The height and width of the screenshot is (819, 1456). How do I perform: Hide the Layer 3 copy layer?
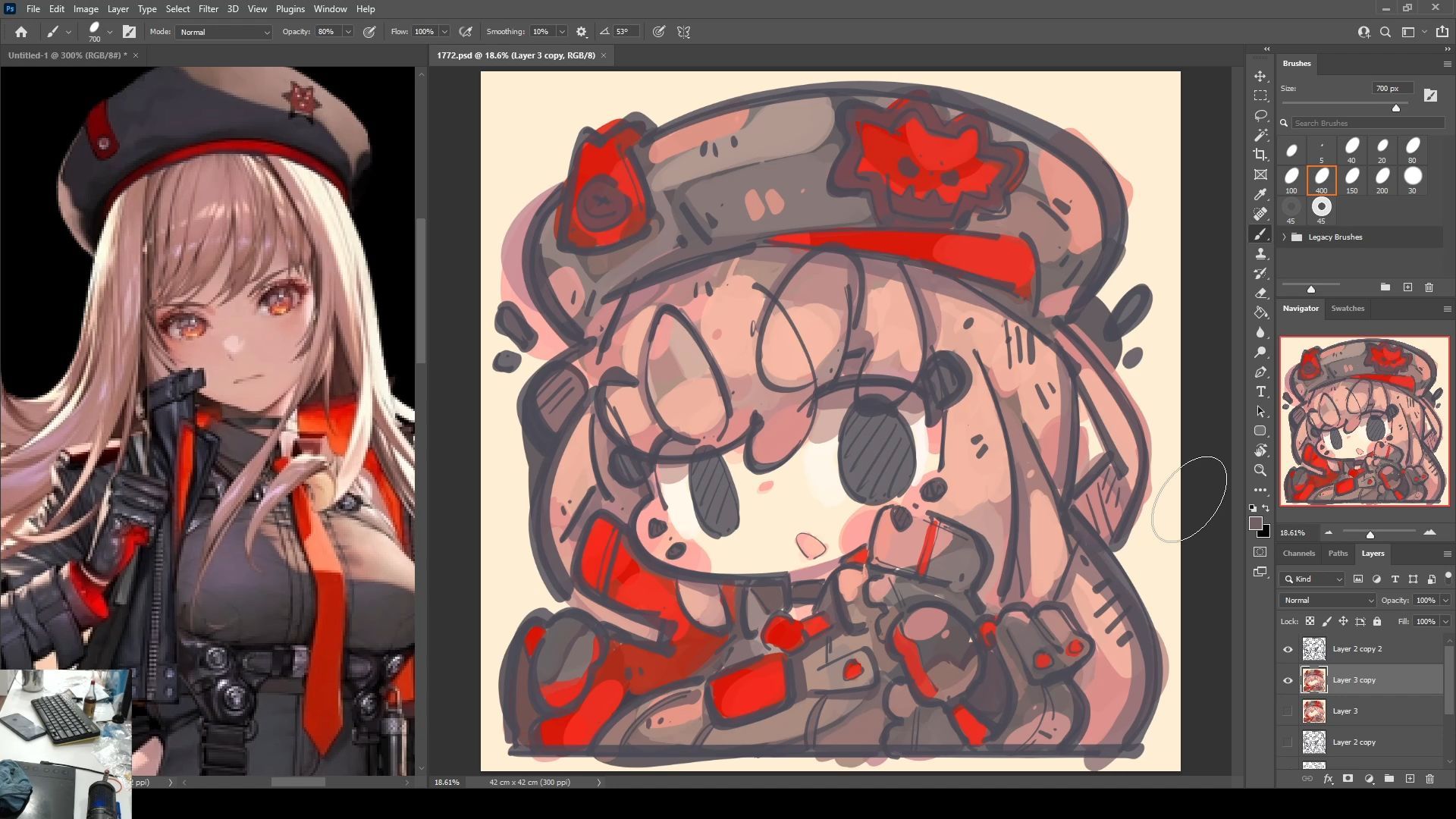click(1288, 680)
